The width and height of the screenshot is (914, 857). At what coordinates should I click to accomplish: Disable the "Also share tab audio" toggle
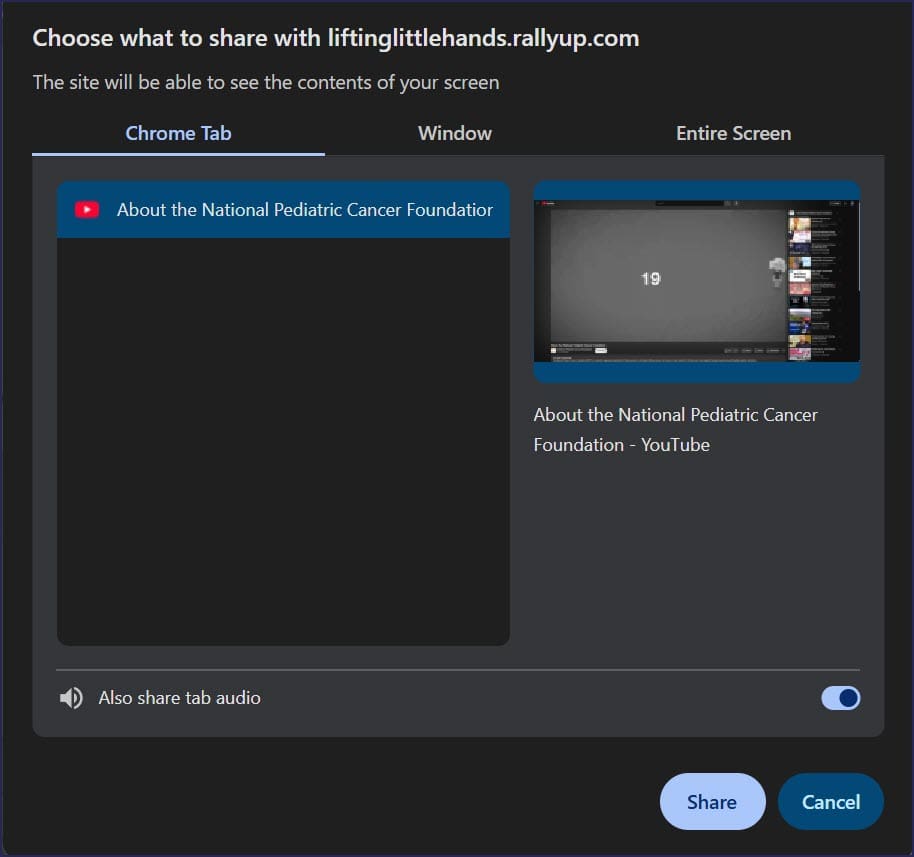pyautogui.click(x=840, y=697)
